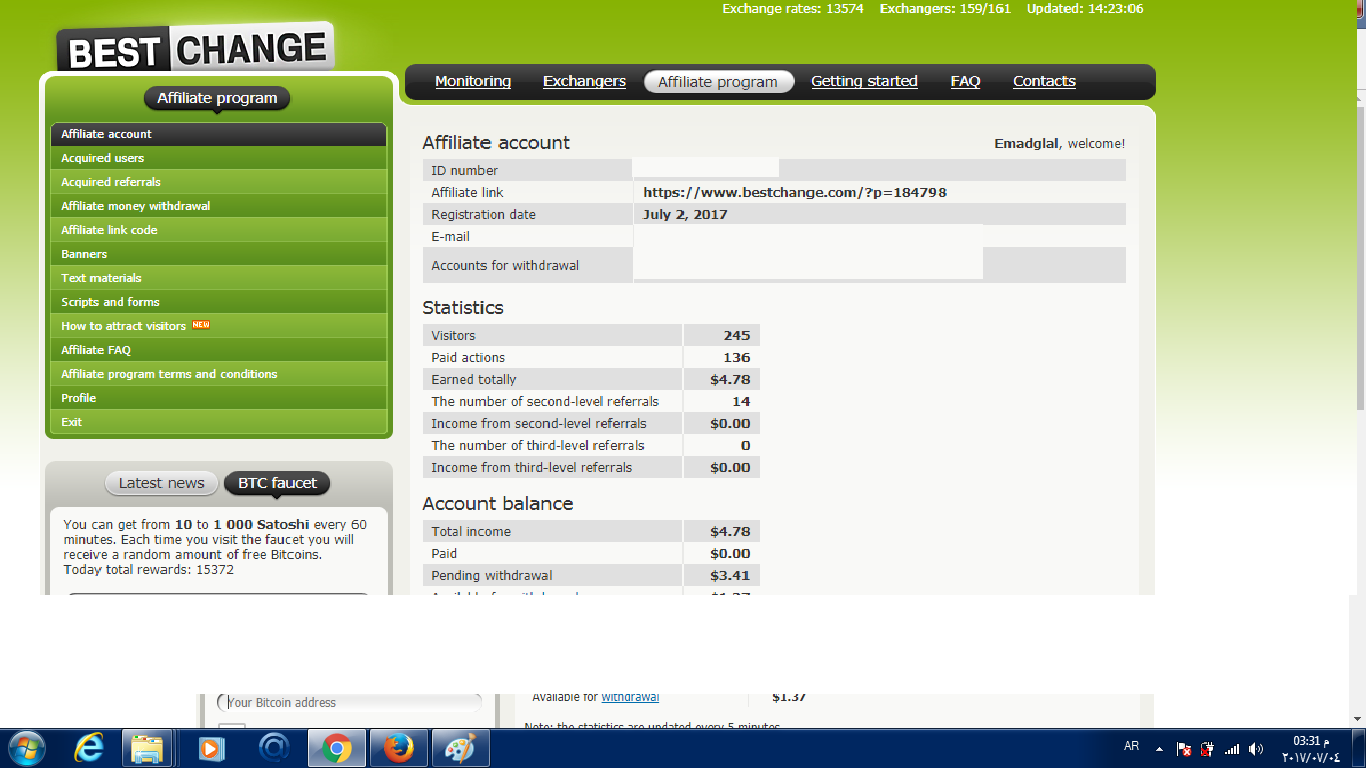
Task: Click the AR language indicator
Action: click(1131, 746)
